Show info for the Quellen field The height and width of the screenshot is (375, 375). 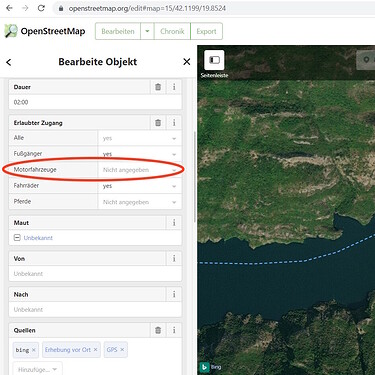pyautogui.click(x=174, y=330)
